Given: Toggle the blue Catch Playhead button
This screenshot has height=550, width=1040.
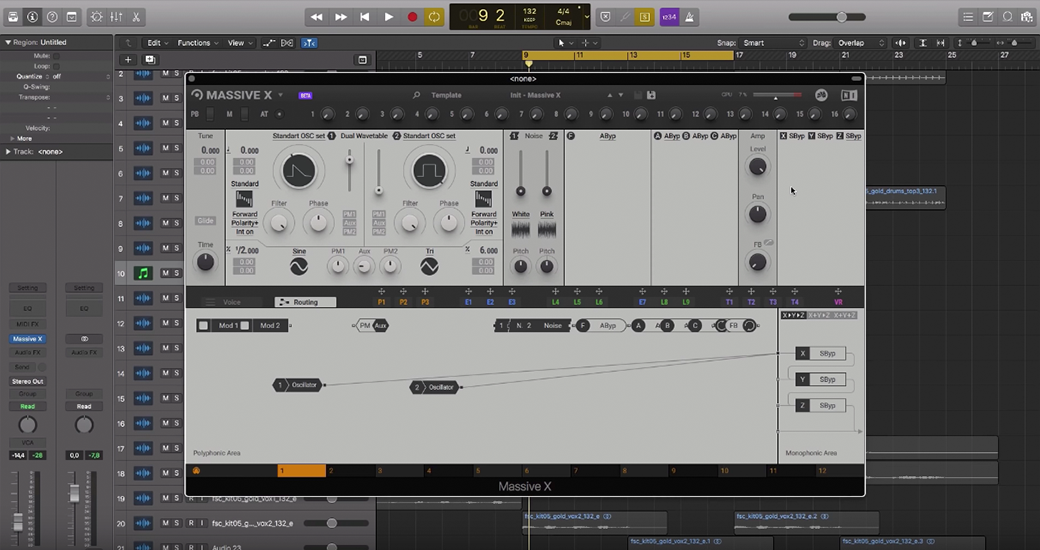Looking at the screenshot, I should pyautogui.click(x=309, y=42).
